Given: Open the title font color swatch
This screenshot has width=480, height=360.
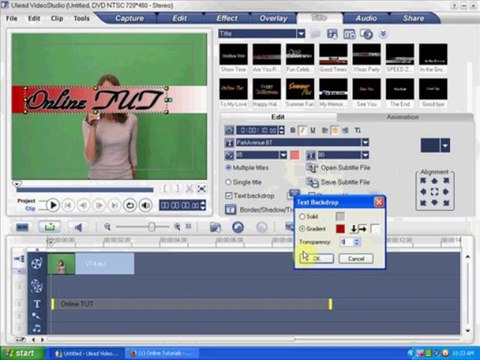Looking at the screenshot, I should point(295,155).
